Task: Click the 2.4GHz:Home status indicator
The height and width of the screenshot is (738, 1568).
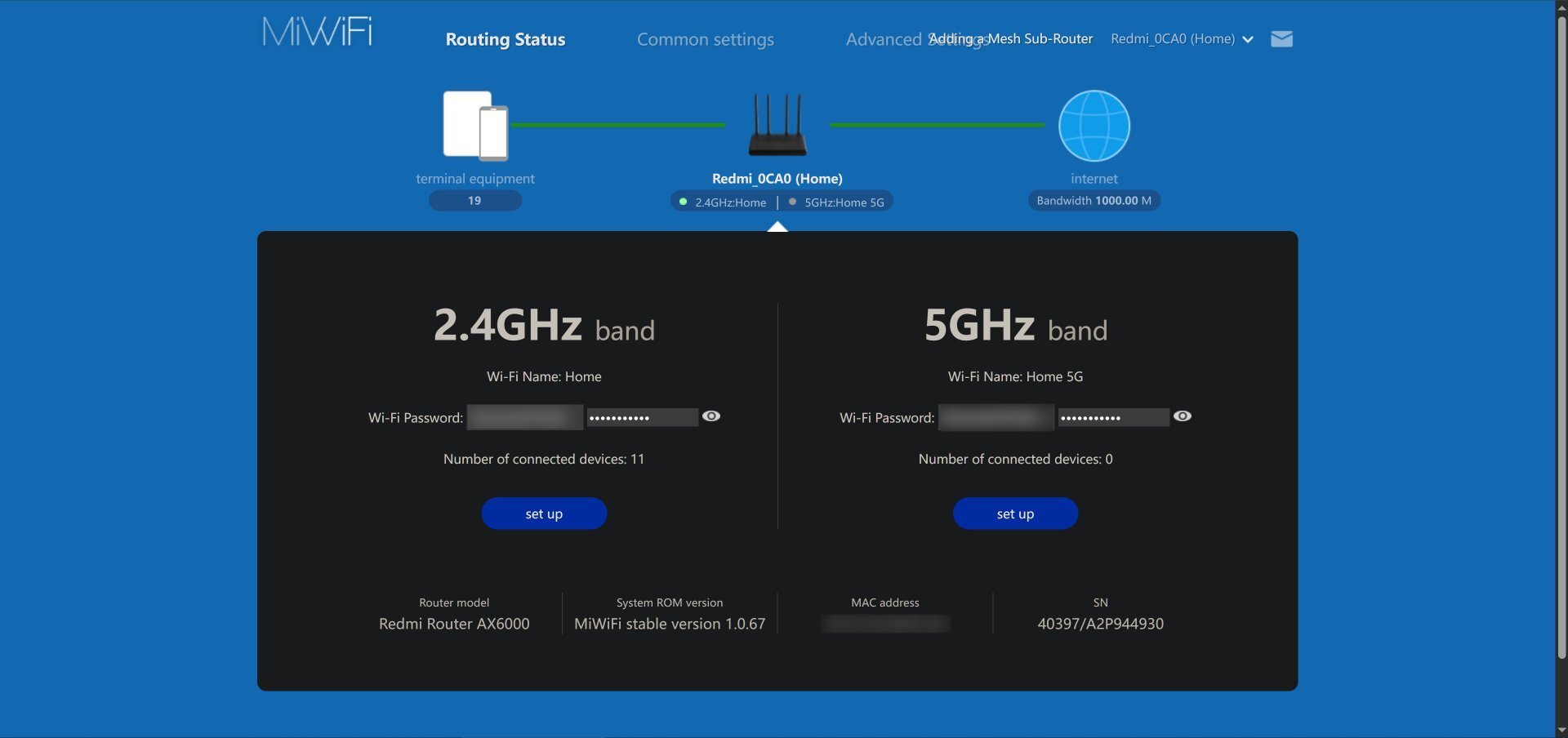Action: click(723, 202)
